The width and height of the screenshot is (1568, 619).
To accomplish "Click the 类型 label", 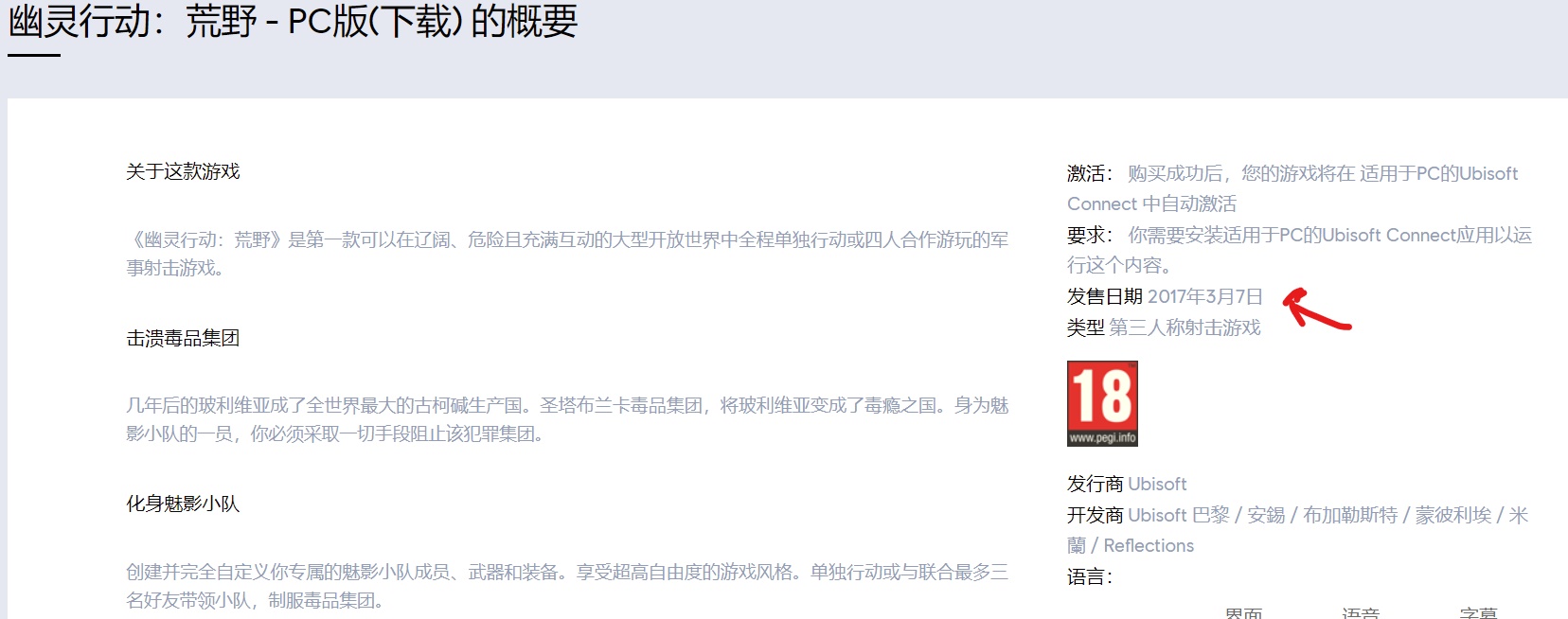I will coord(1086,327).
